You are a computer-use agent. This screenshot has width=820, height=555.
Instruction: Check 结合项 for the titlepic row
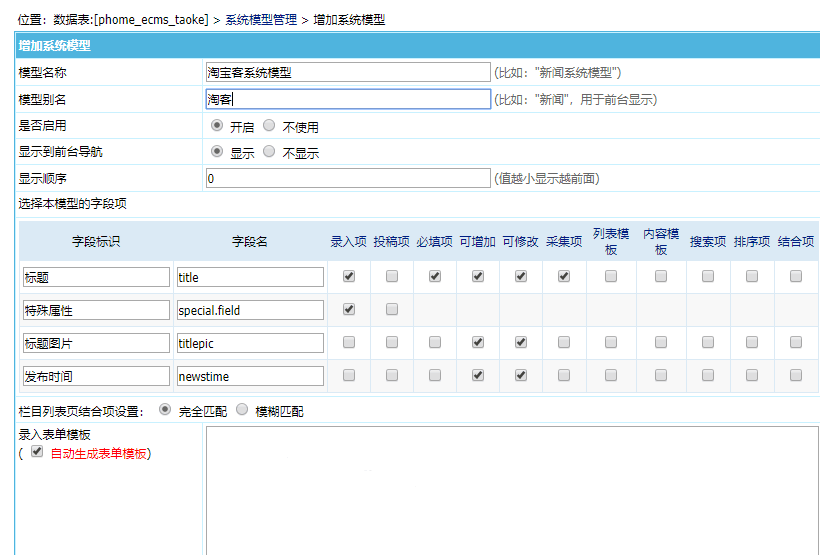point(796,342)
